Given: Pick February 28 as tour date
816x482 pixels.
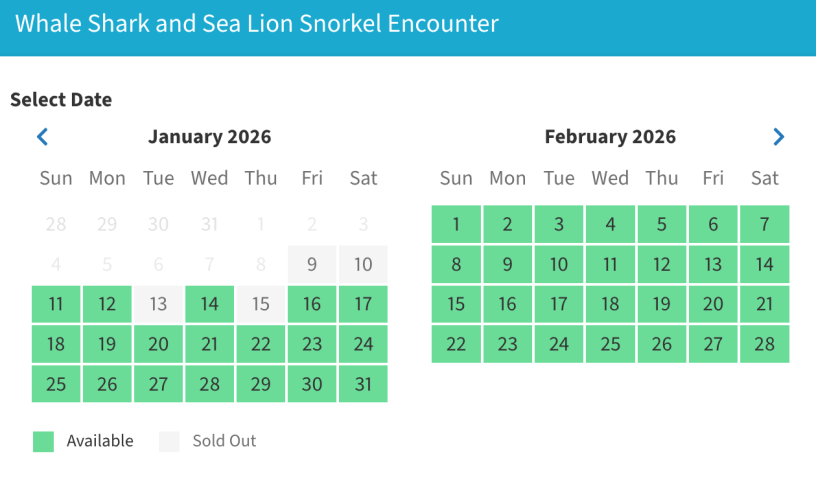Looking at the screenshot, I should 764,344.
